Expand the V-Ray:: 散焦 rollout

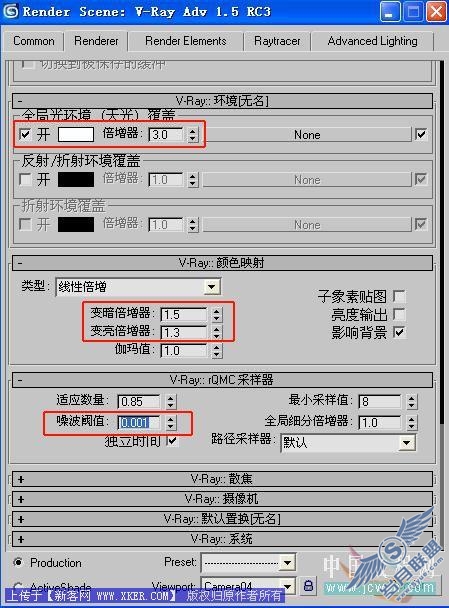tap(222, 479)
